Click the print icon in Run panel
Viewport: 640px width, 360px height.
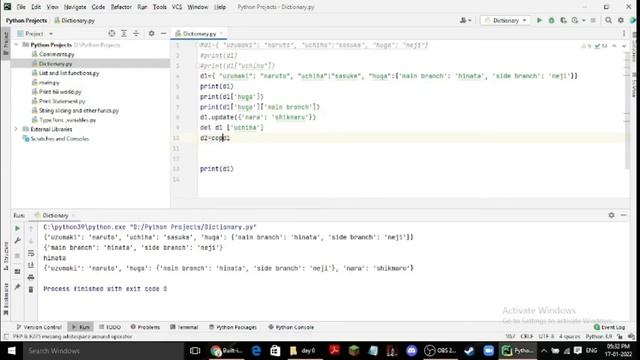pyautogui.click(x=31, y=278)
